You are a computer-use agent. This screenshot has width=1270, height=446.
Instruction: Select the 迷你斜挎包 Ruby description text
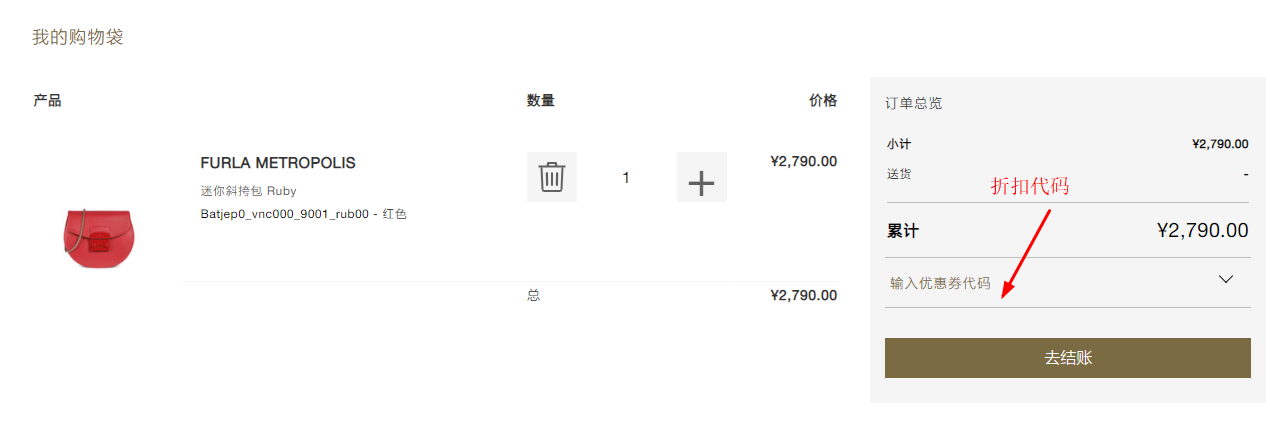(x=248, y=190)
